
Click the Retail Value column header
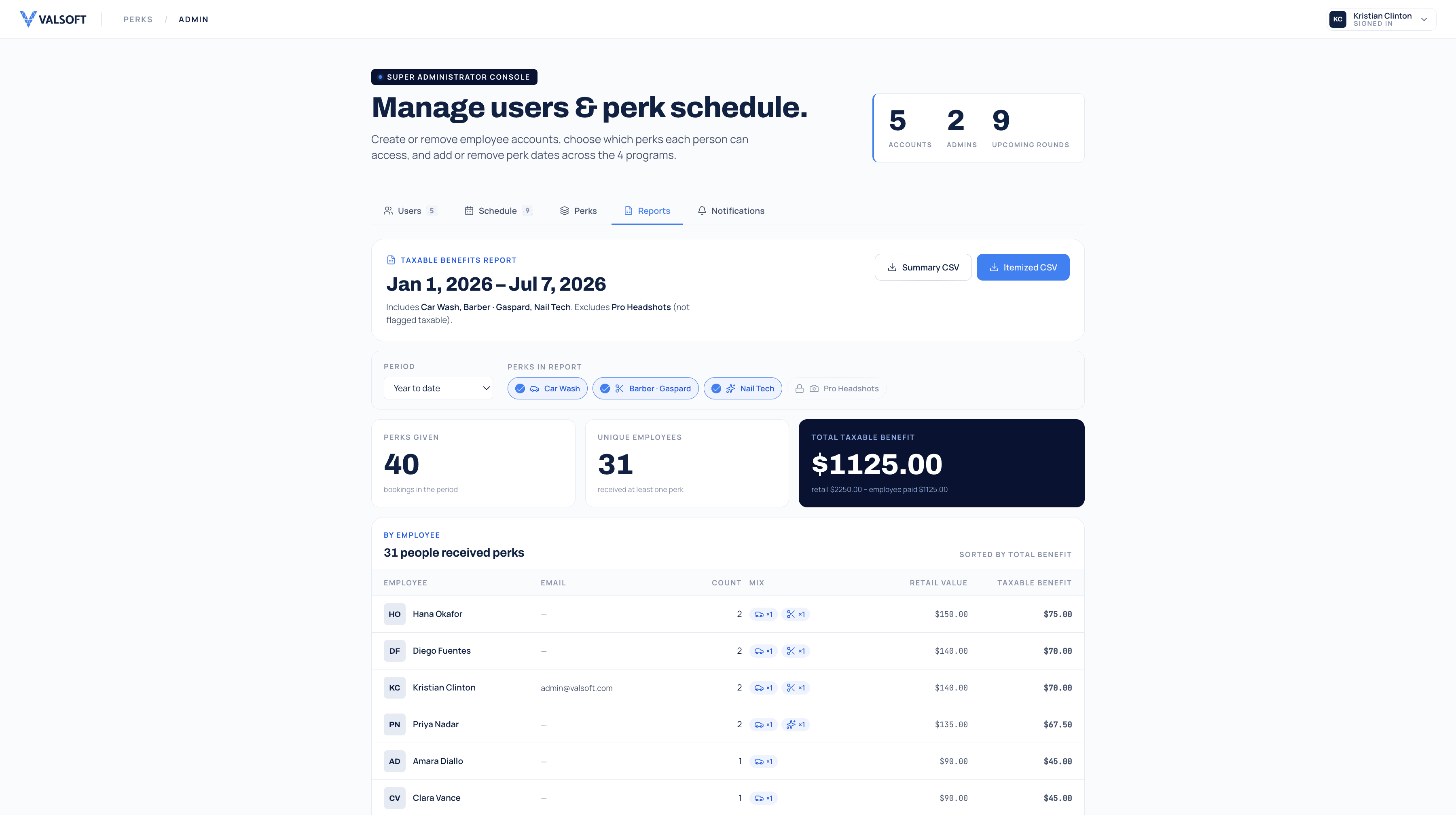click(938, 582)
